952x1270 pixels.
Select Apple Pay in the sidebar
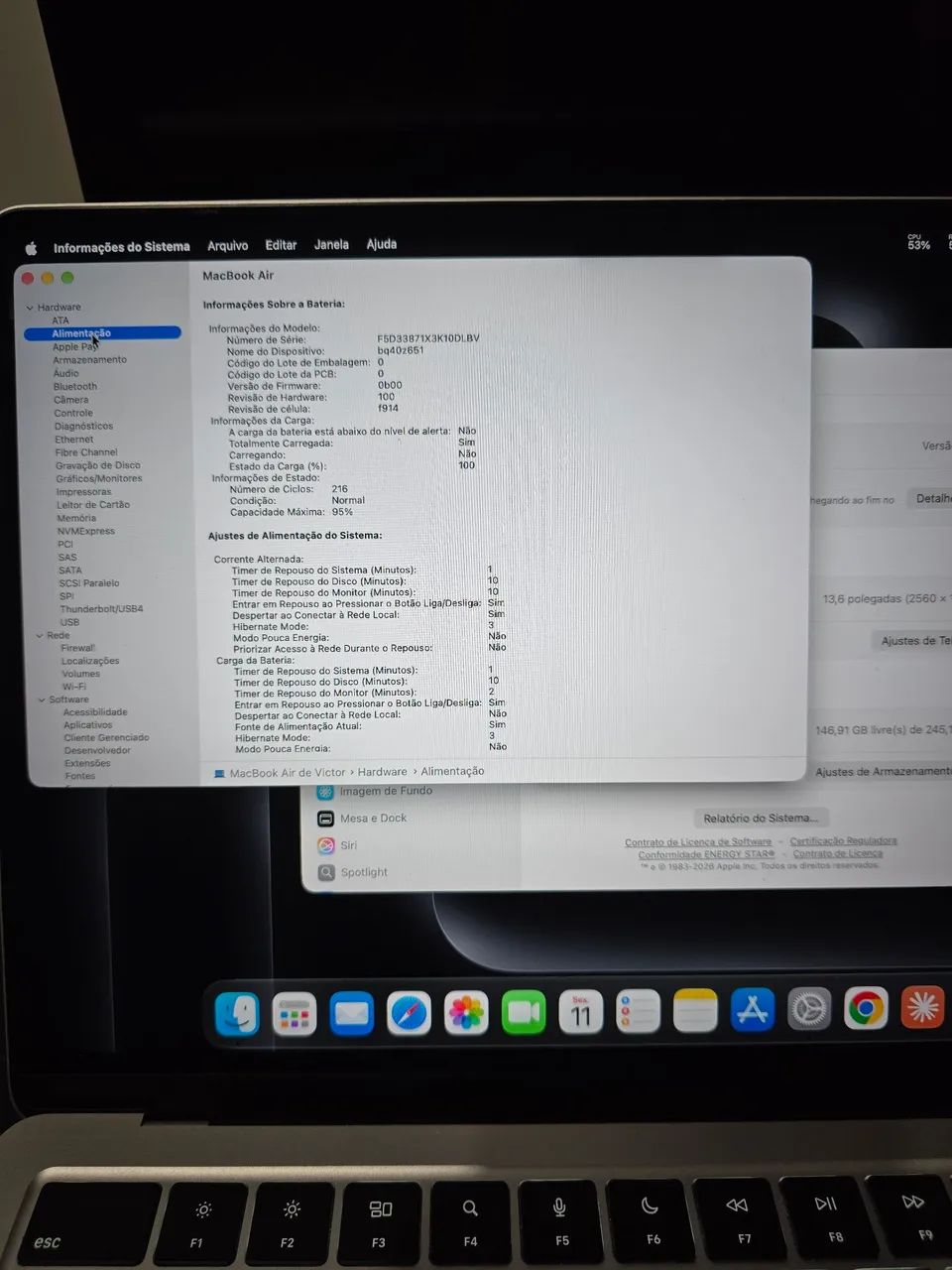(75, 347)
